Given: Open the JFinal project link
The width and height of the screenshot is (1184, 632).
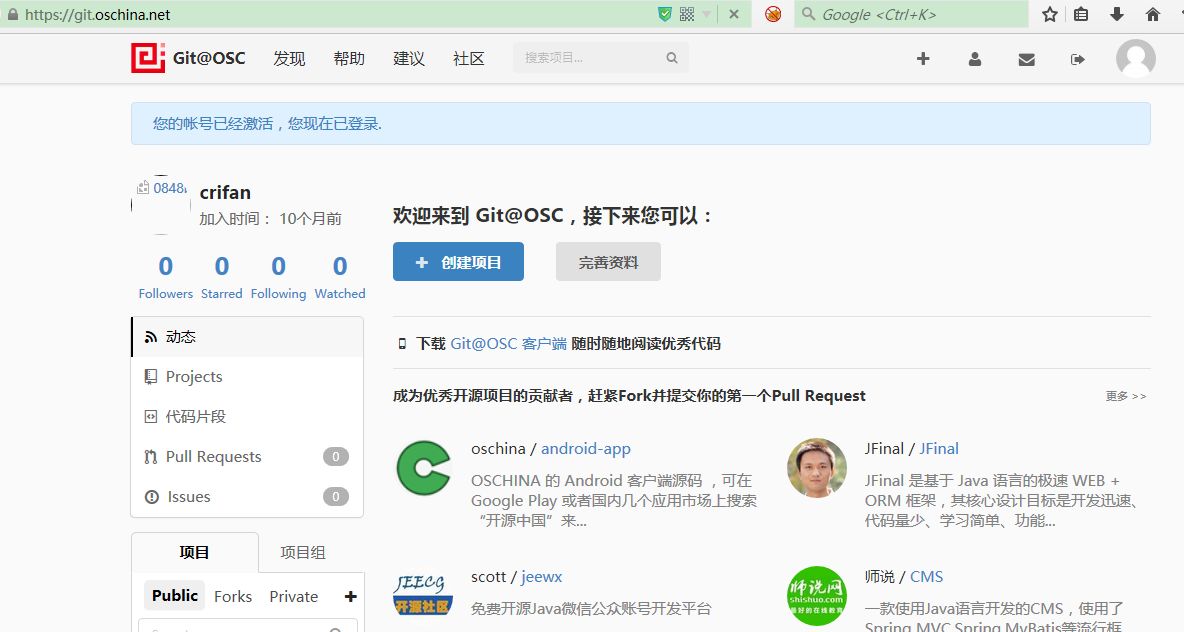Looking at the screenshot, I should 939,449.
